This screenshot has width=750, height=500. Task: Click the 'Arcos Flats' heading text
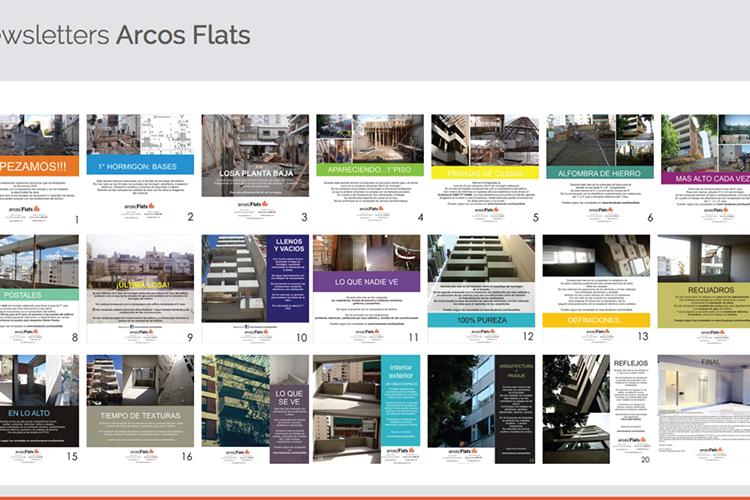click(183, 35)
